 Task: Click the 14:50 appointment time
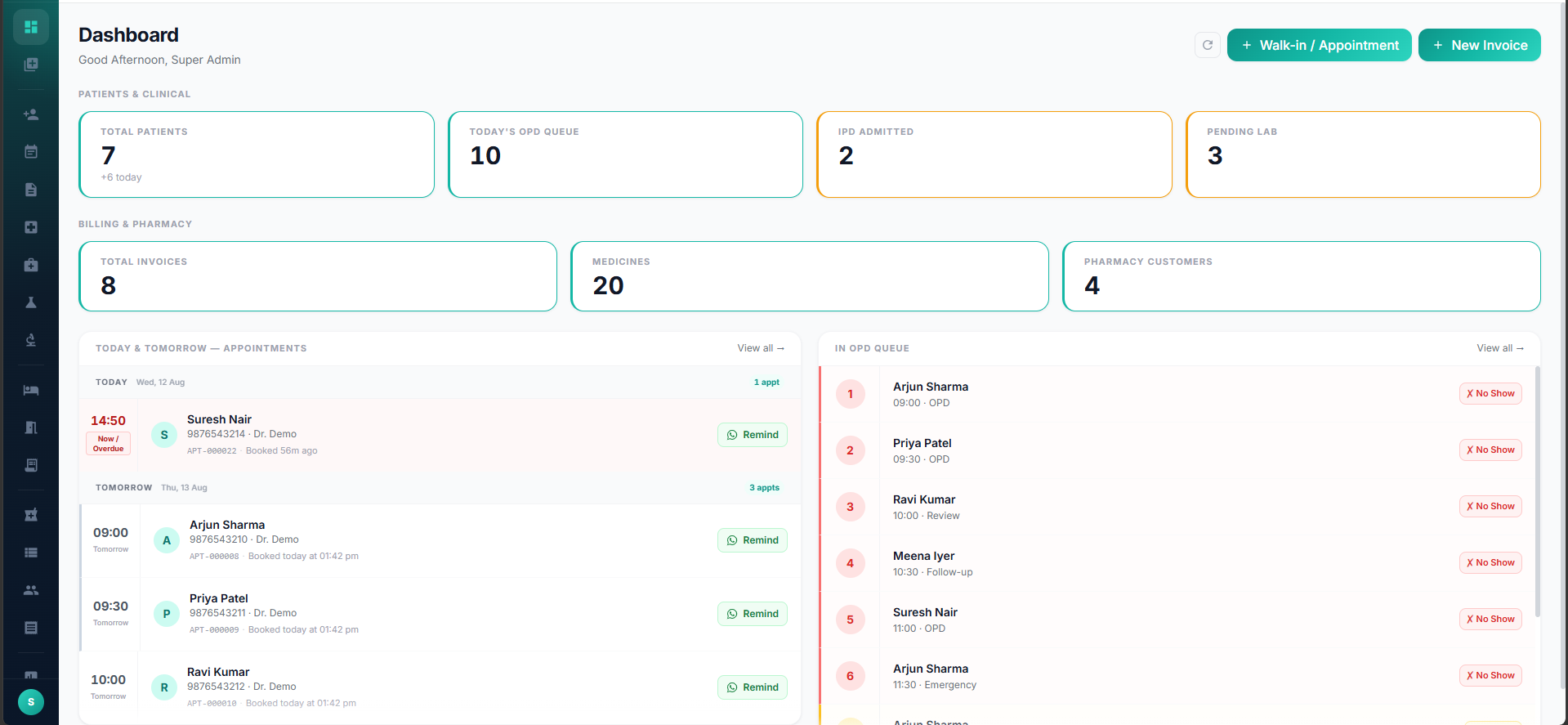tap(108, 421)
